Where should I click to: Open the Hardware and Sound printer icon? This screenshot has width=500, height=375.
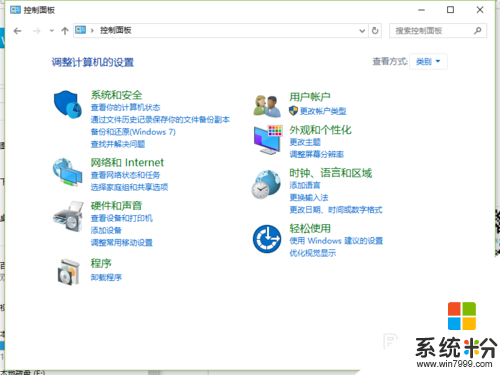[x=68, y=216]
